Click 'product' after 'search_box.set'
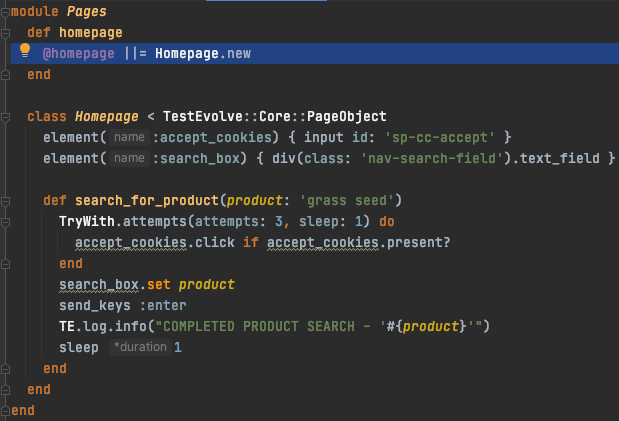The image size is (619, 421). (206, 285)
